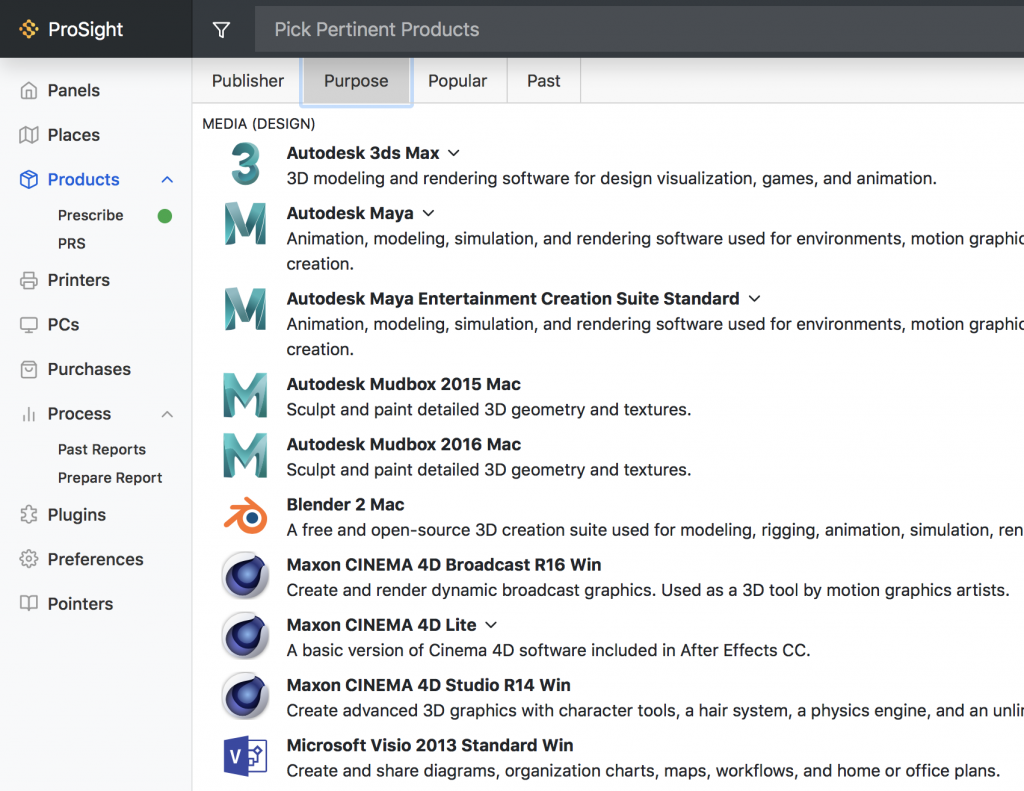Open the filter funnel icon
The height and width of the screenshot is (791, 1024).
pyautogui.click(x=221, y=29)
